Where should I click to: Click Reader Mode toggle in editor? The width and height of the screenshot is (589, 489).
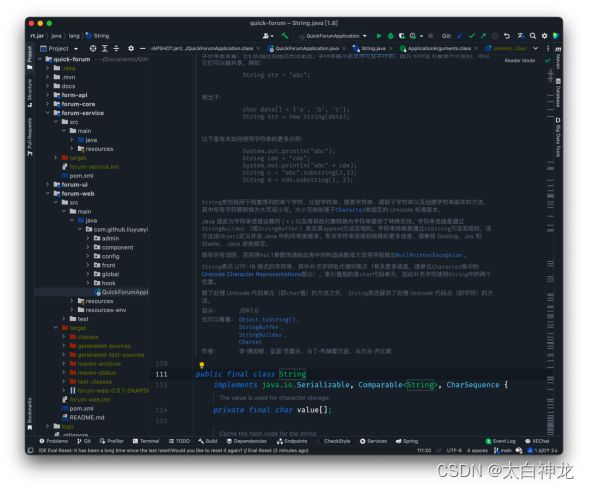point(520,60)
